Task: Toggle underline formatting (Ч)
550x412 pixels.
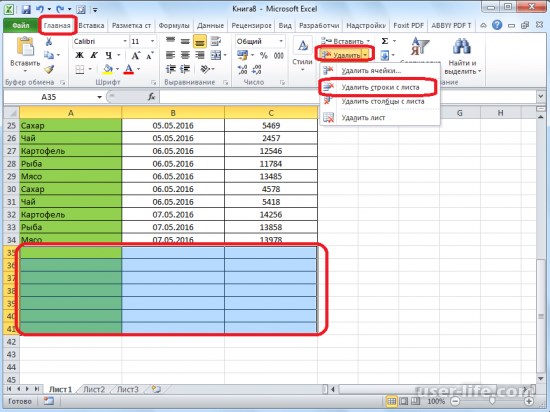Action: click(109, 55)
